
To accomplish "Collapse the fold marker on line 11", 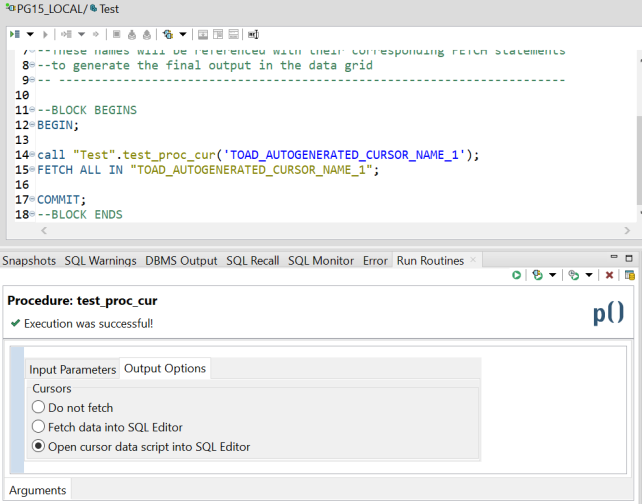I will click(x=32, y=109).
